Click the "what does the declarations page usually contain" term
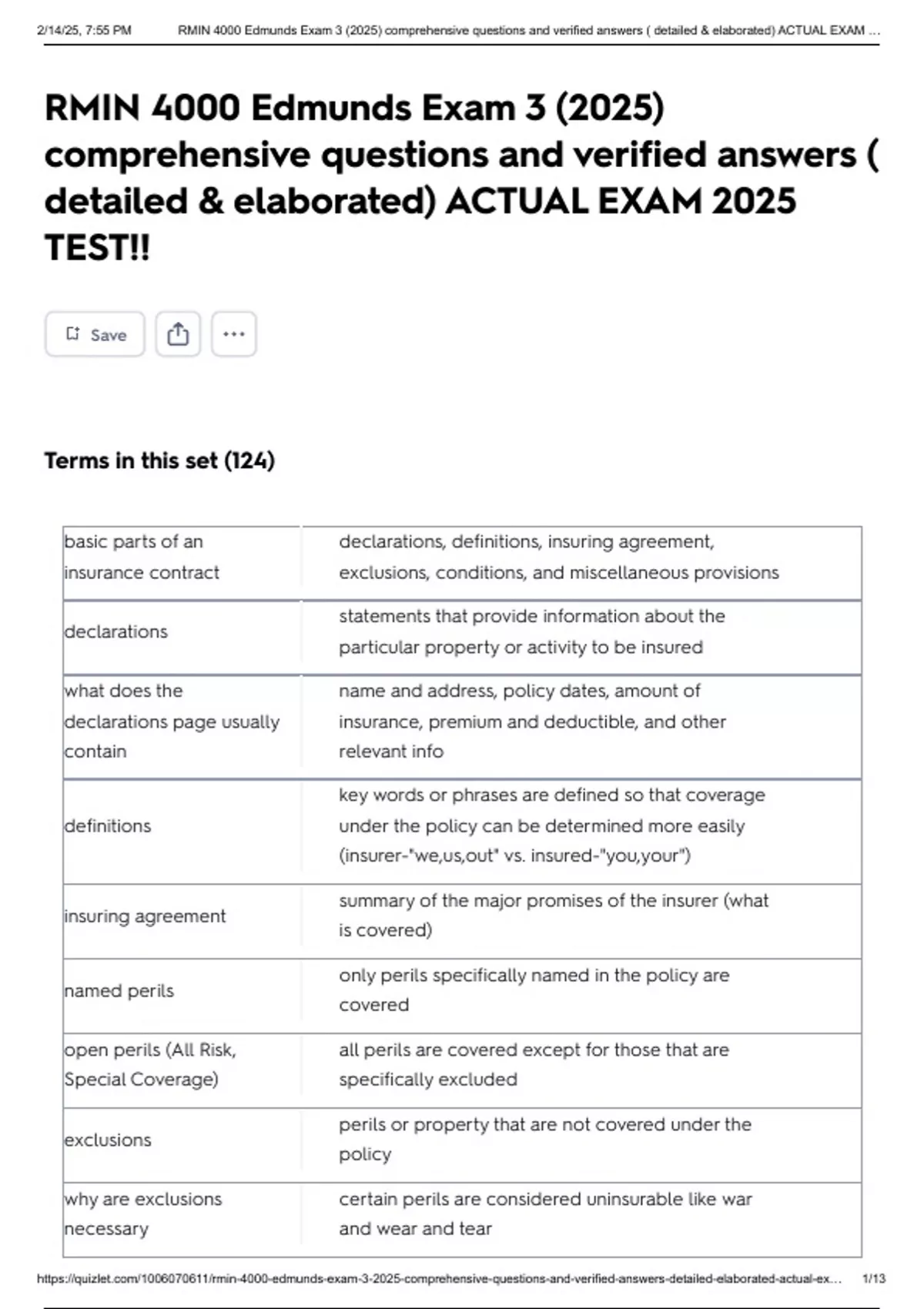This screenshot has height=1309, width=924. click(x=171, y=721)
